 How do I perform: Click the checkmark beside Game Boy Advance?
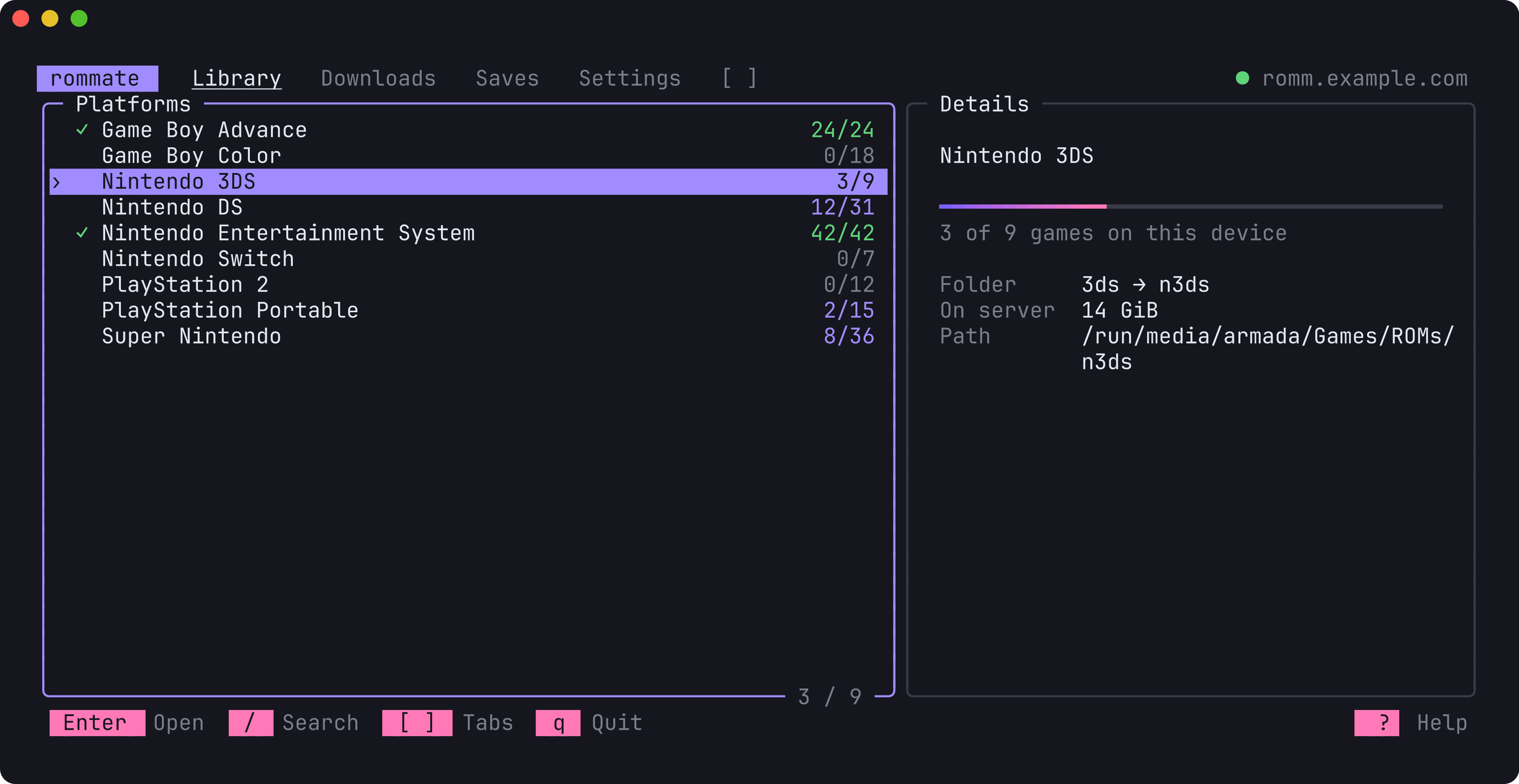point(82,130)
